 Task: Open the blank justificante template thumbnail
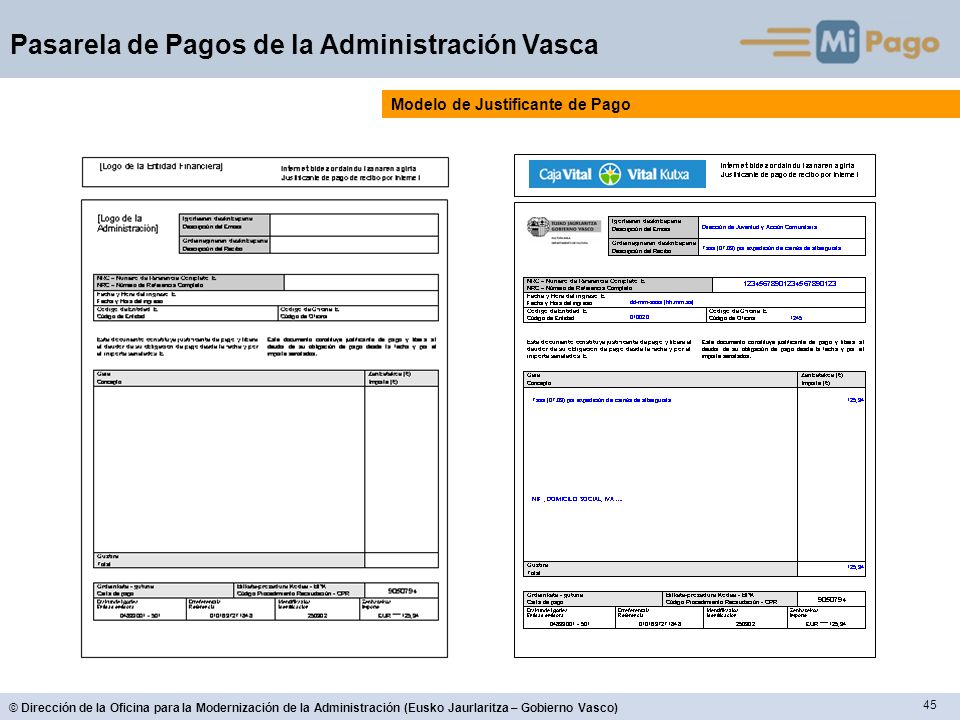tap(264, 408)
